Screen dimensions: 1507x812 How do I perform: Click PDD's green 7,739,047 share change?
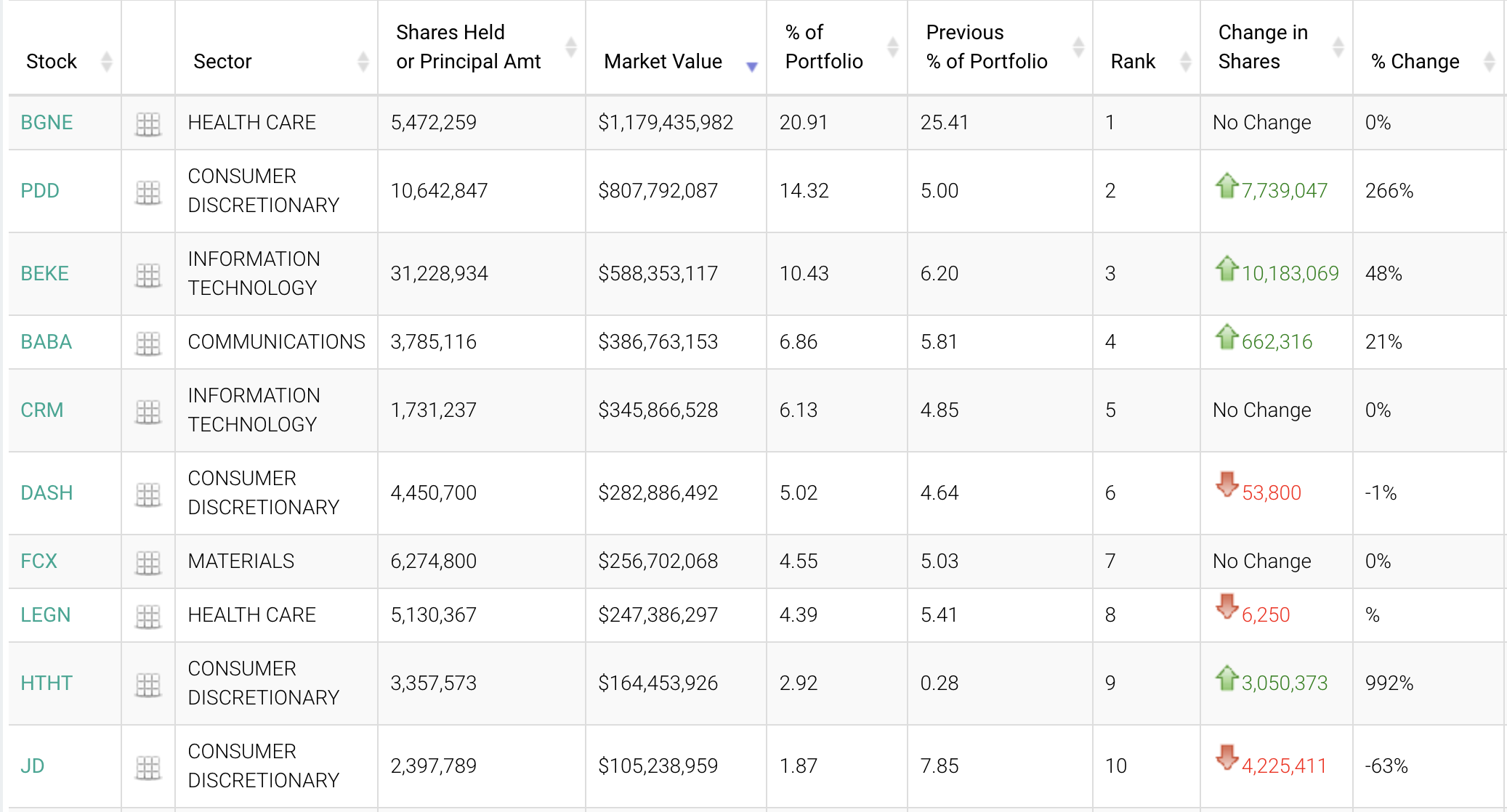click(1284, 190)
